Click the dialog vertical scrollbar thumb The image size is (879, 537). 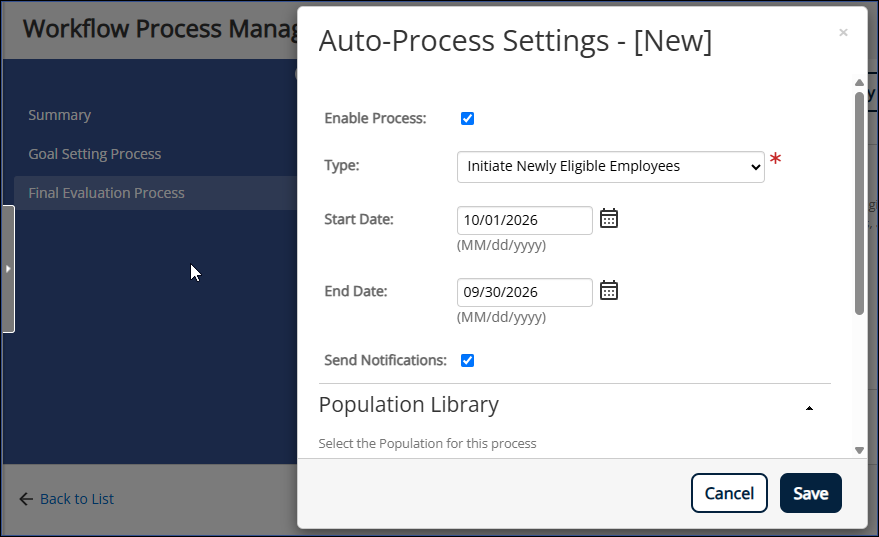[859, 203]
